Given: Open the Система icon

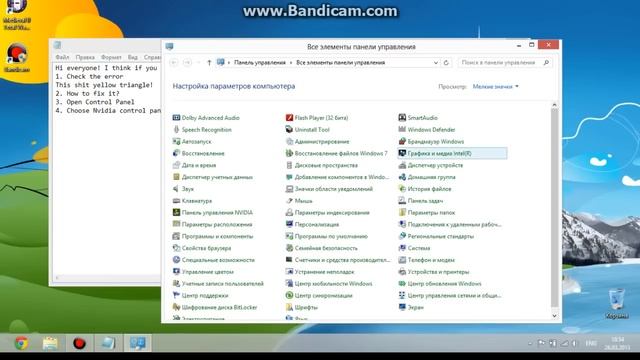Looking at the screenshot, I should (402, 248).
